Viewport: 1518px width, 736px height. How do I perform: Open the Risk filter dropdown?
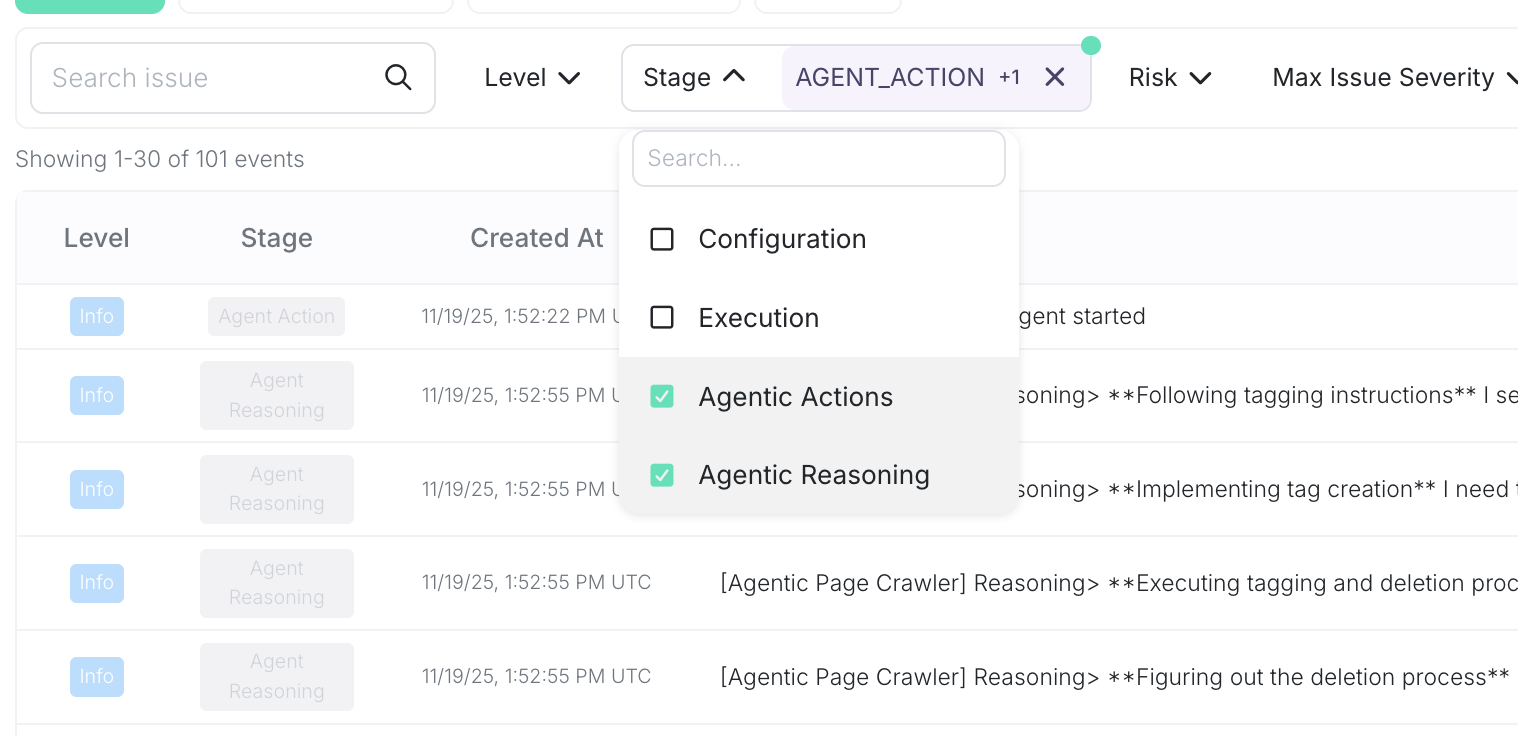(1170, 77)
